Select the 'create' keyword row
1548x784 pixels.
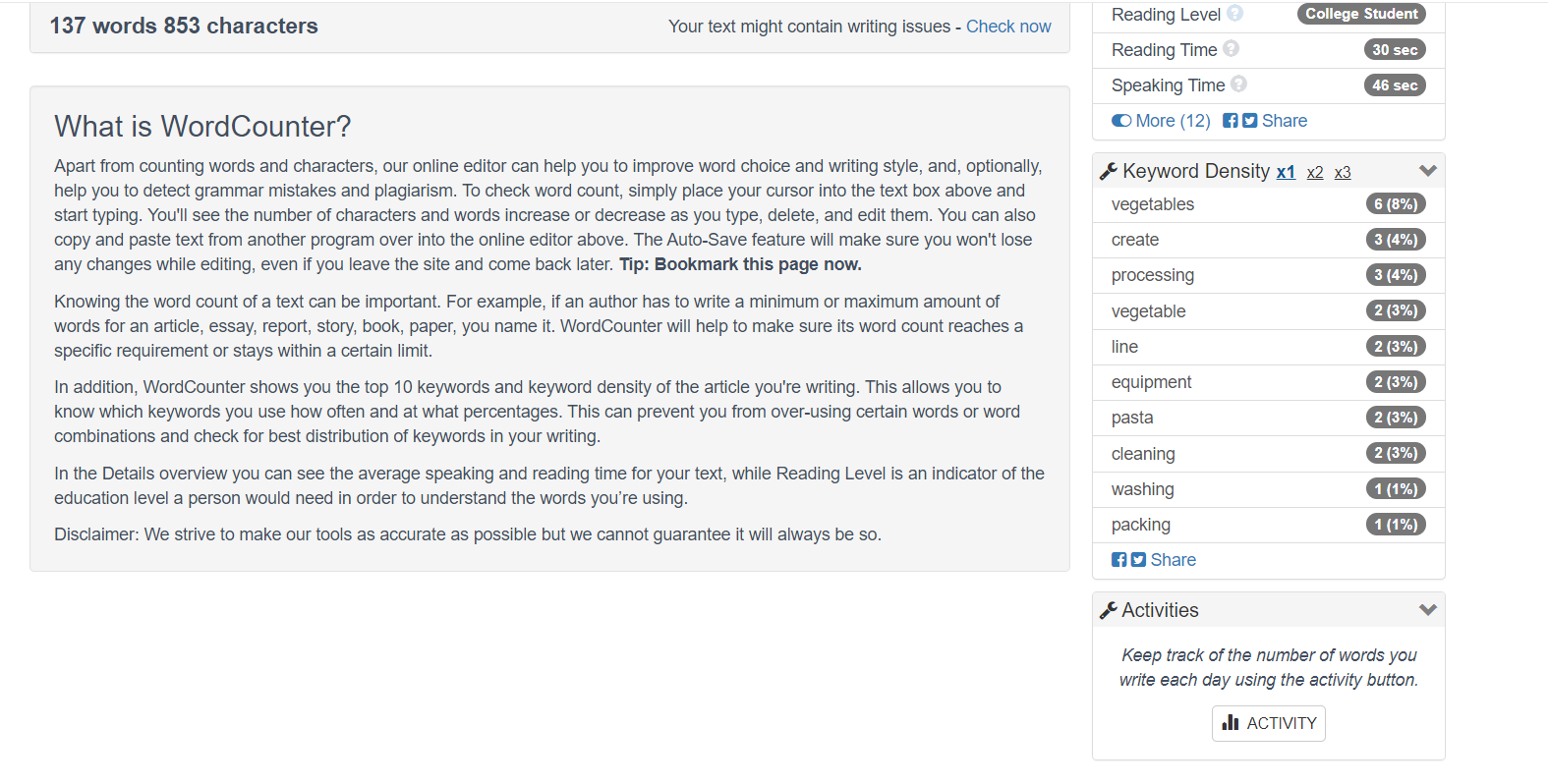click(1269, 240)
